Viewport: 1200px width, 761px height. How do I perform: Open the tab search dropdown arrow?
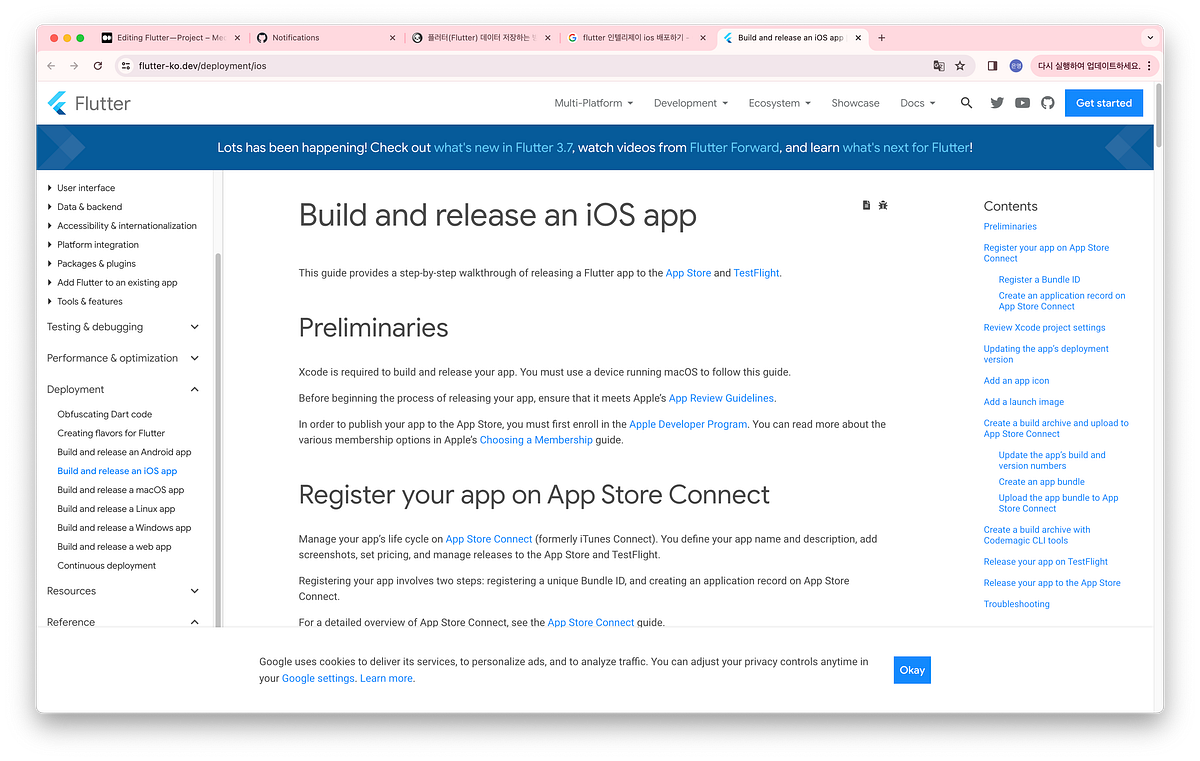click(x=1149, y=38)
